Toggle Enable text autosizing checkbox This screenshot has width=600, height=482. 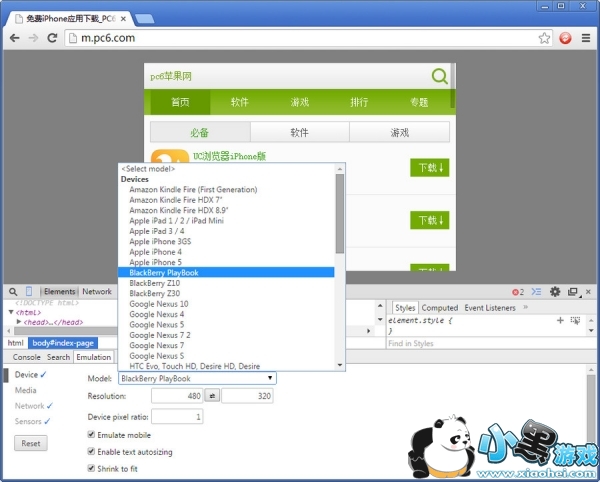(x=91, y=451)
